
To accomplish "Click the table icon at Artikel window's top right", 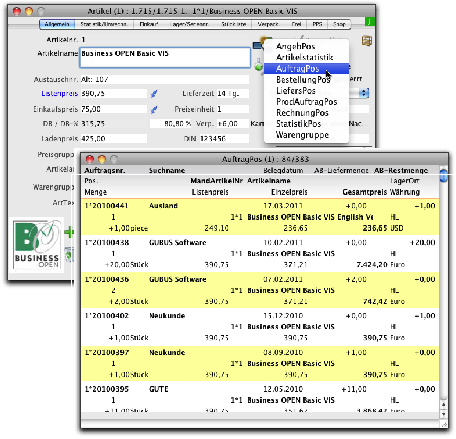I will (367, 41).
